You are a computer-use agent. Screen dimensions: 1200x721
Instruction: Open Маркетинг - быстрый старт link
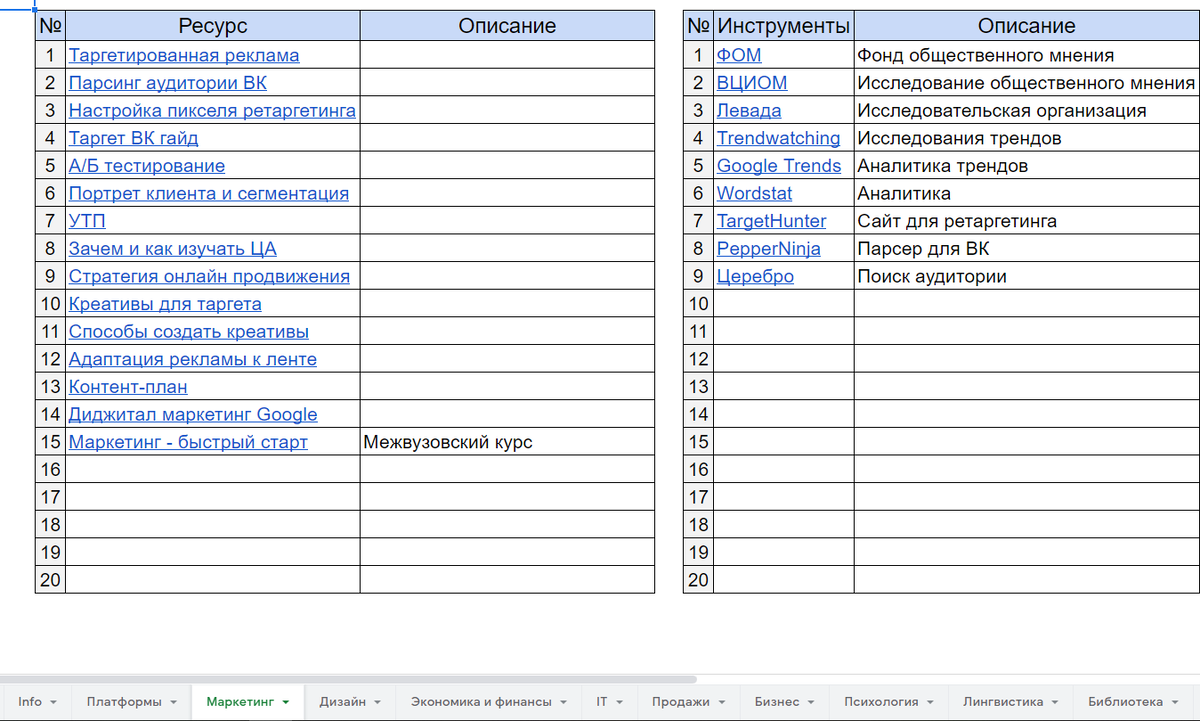tap(188, 442)
